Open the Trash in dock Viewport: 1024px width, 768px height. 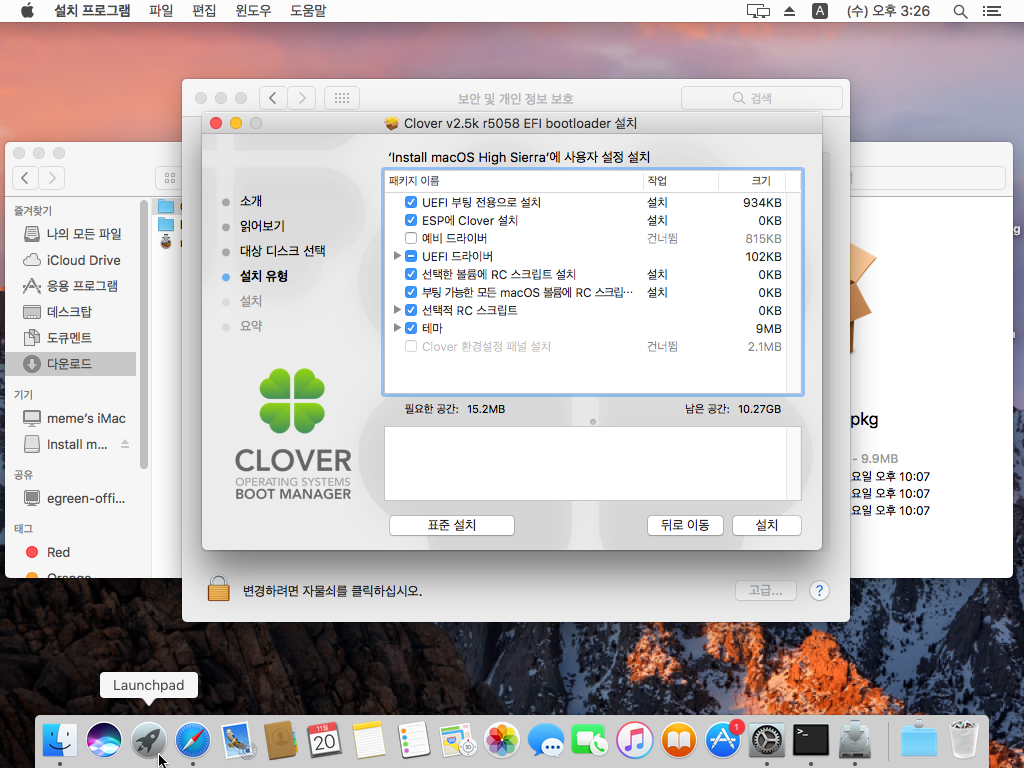point(964,740)
